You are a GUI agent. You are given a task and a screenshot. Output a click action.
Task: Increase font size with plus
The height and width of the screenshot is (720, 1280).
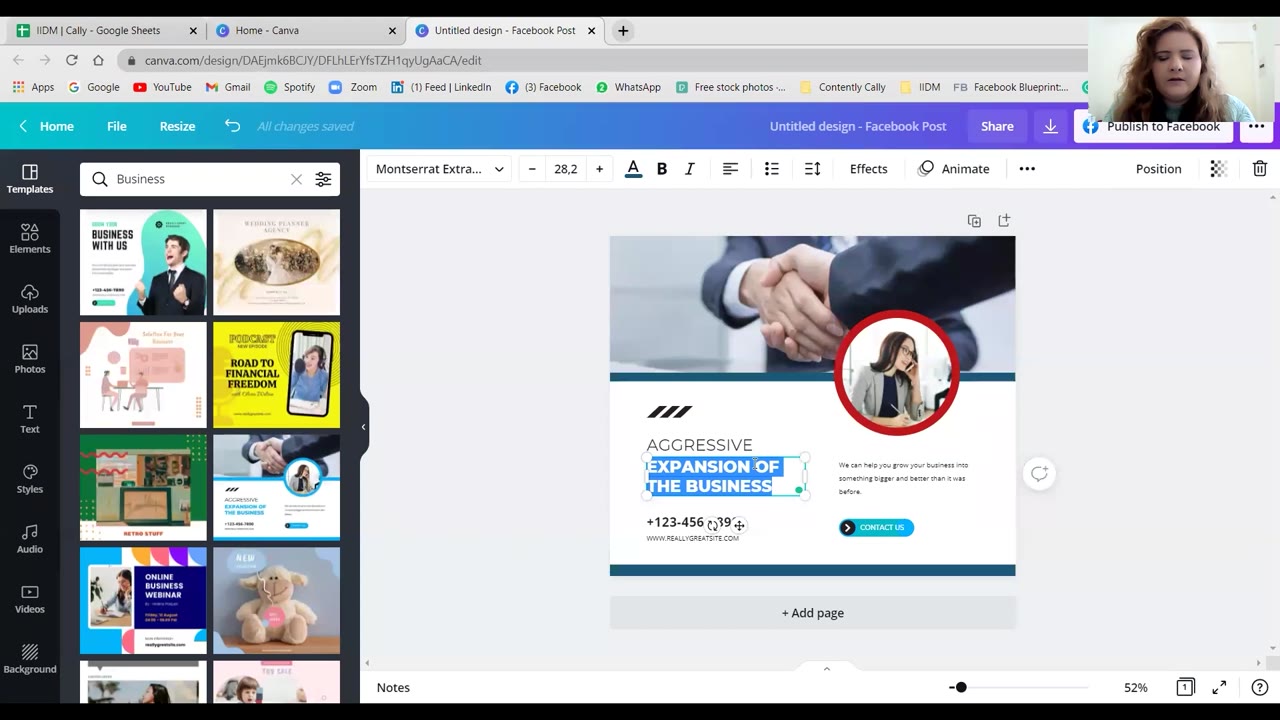coord(599,169)
